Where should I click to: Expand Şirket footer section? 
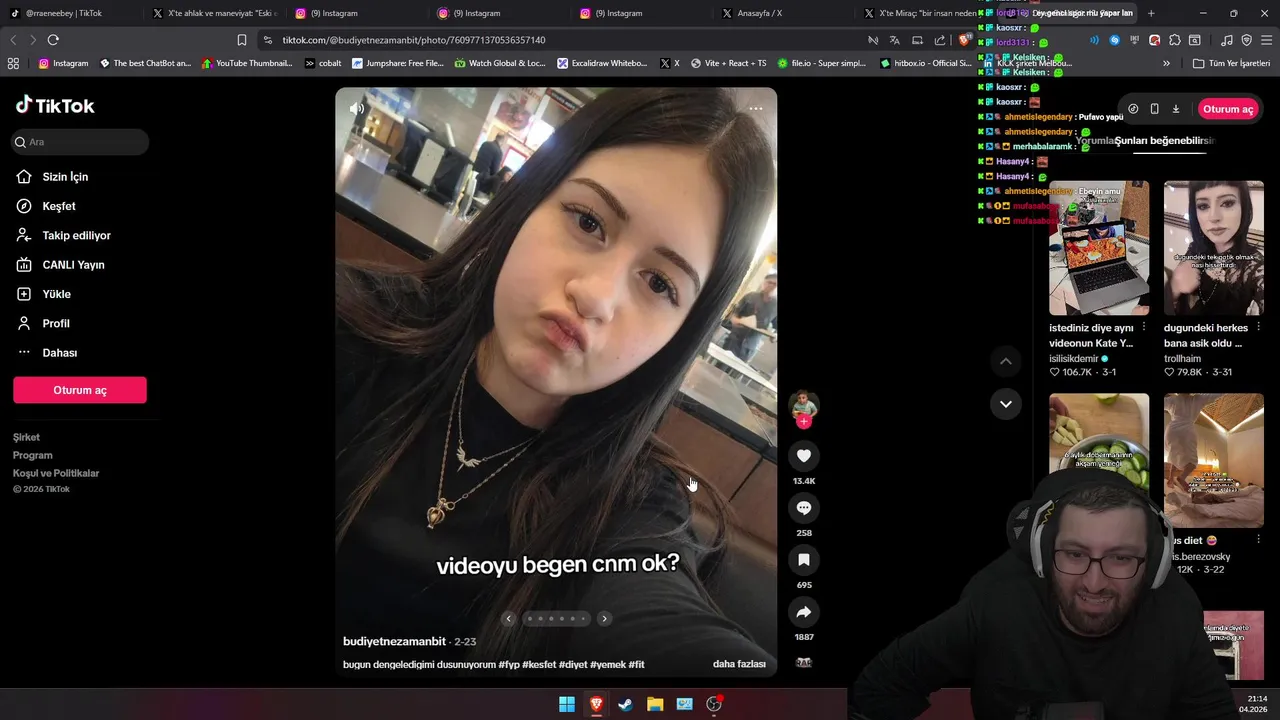point(27,437)
